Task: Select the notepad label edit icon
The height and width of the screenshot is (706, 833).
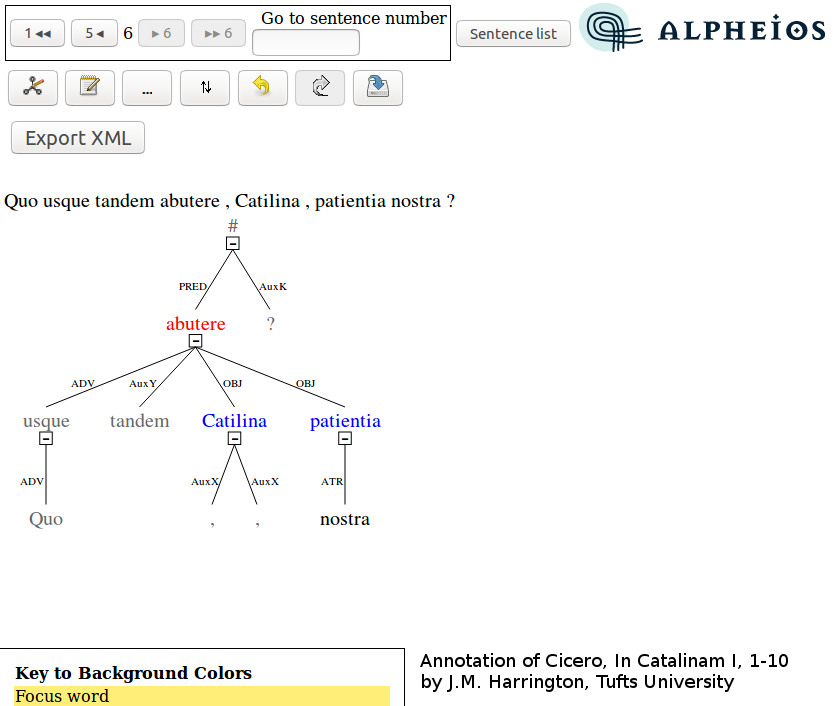Action: [x=90, y=88]
